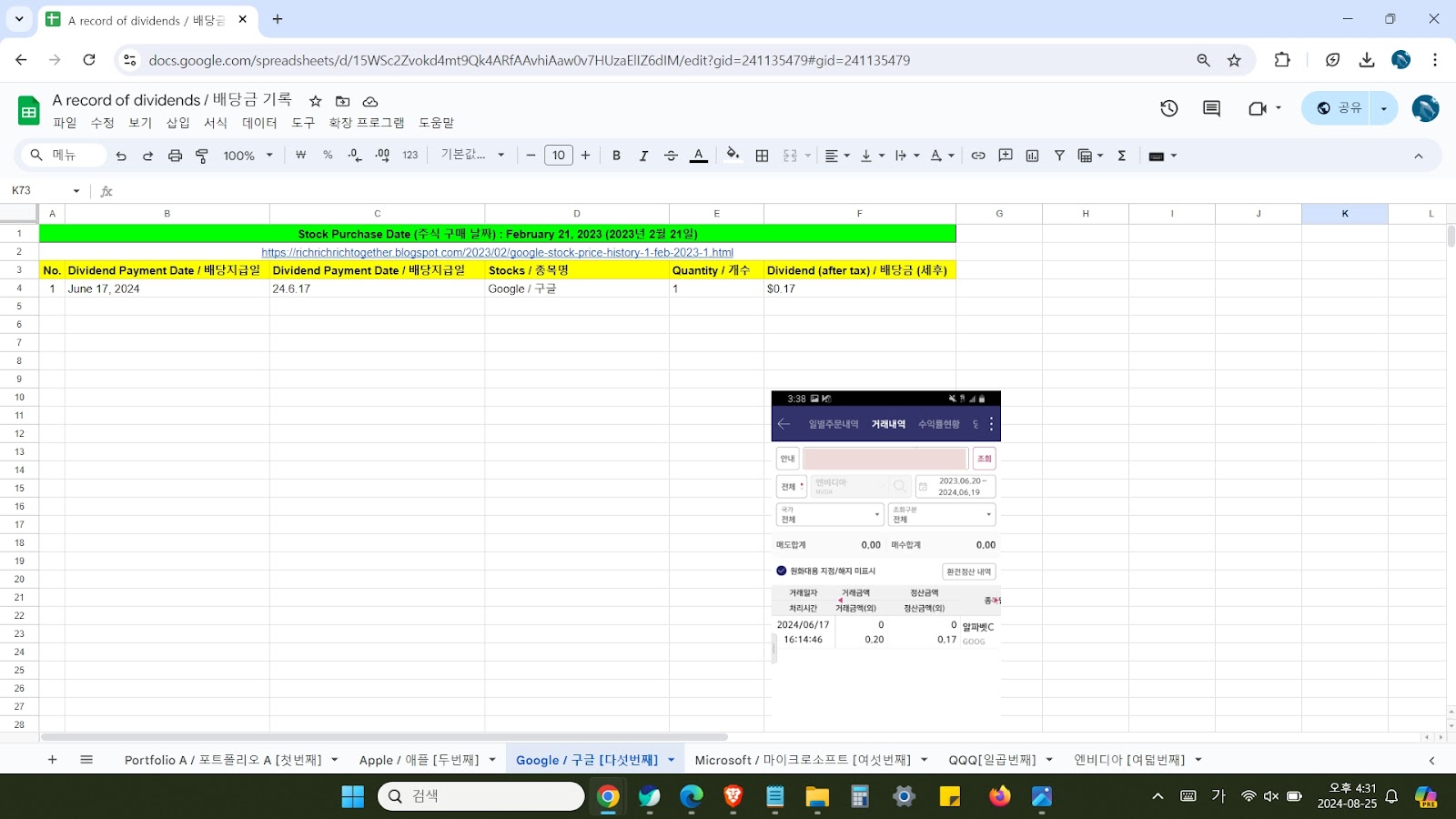This screenshot has width=1456, height=819.
Task: Click font size input field
Action: (559, 156)
